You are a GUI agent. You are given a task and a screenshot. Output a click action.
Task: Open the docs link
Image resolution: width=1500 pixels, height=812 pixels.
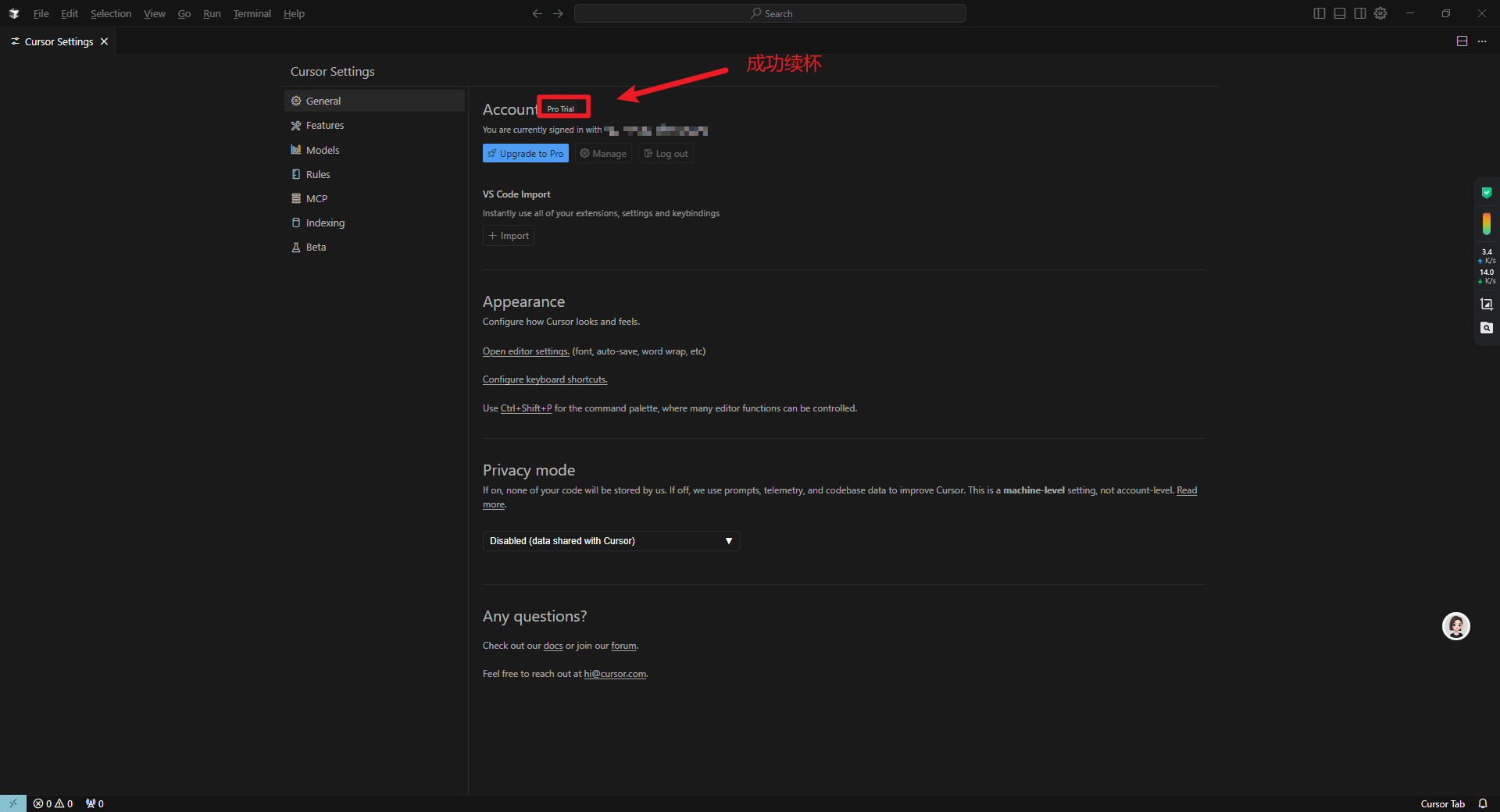pyautogui.click(x=553, y=646)
